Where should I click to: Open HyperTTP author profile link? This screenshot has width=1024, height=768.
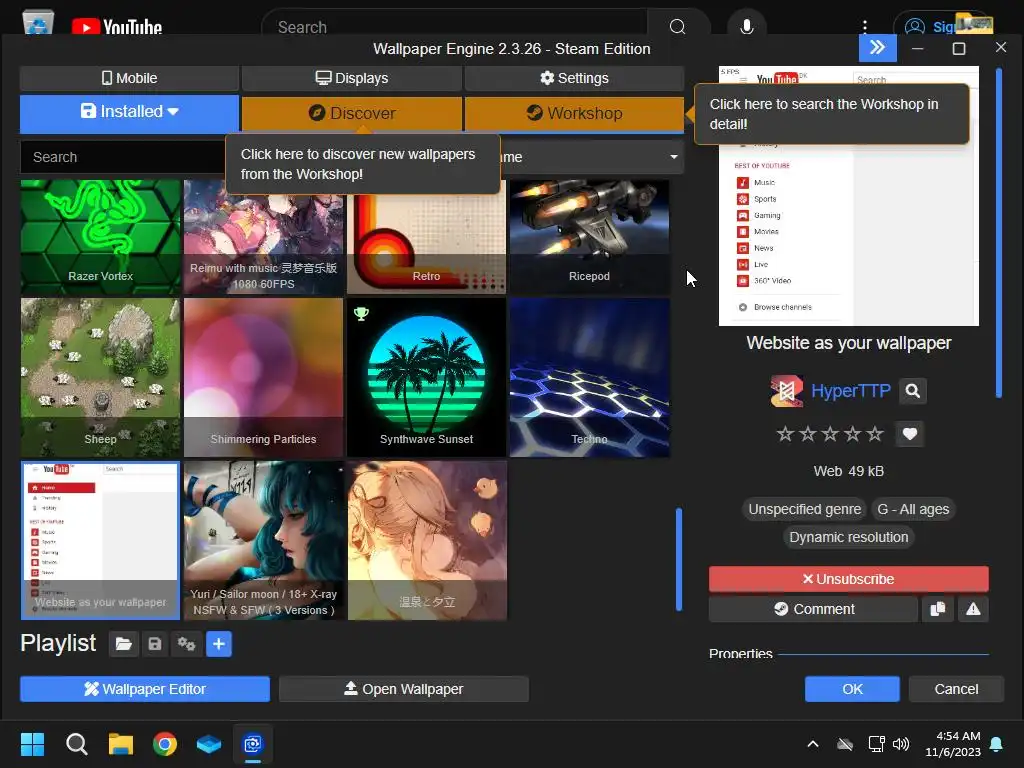point(850,391)
